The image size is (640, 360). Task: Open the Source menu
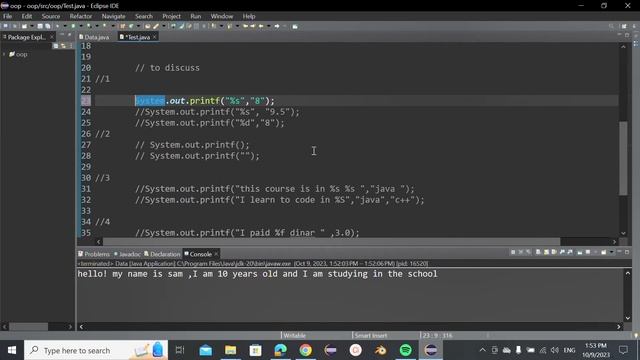(x=51, y=16)
